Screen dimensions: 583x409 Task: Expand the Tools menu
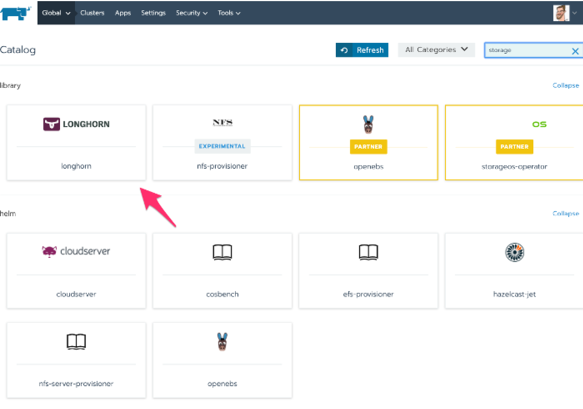(229, 13)
